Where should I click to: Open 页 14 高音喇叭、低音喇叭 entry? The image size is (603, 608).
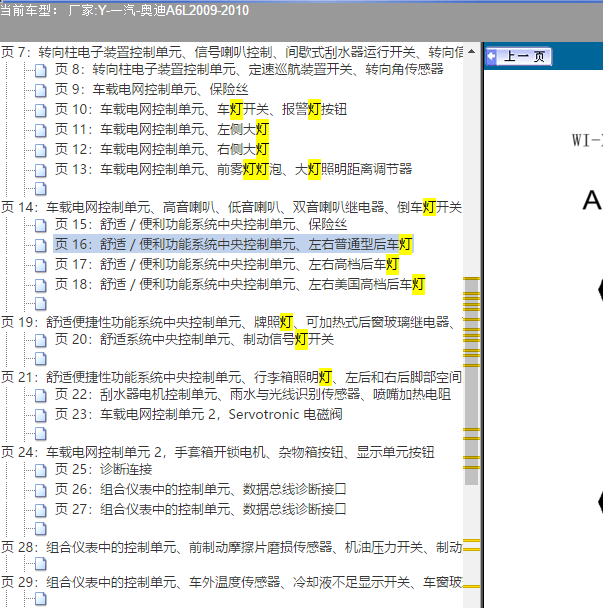pyautogui.click(x=232, y=207)
